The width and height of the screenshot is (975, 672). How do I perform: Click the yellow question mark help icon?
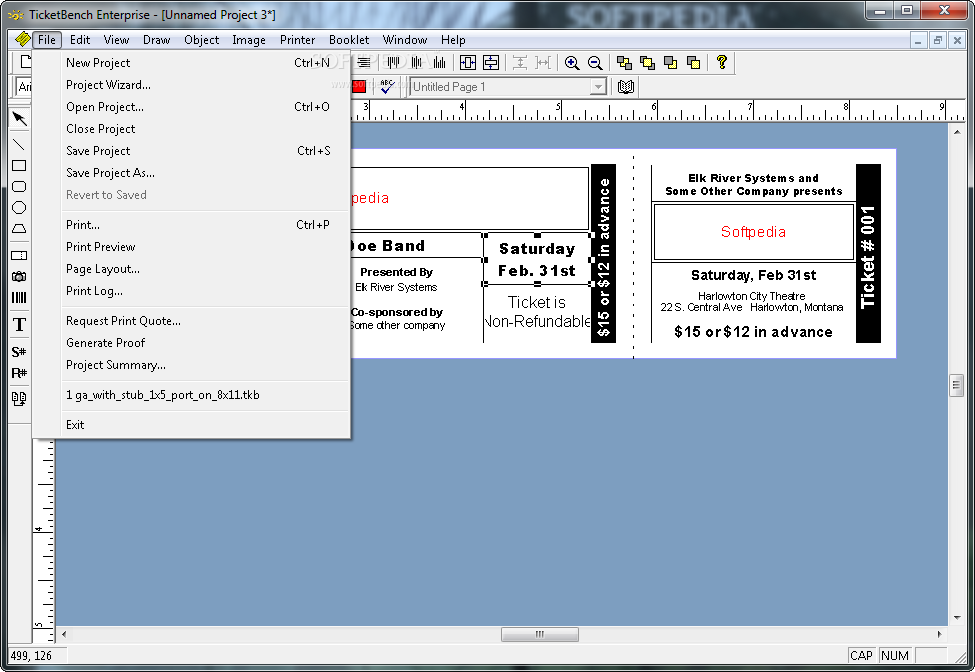click(721, 62)
